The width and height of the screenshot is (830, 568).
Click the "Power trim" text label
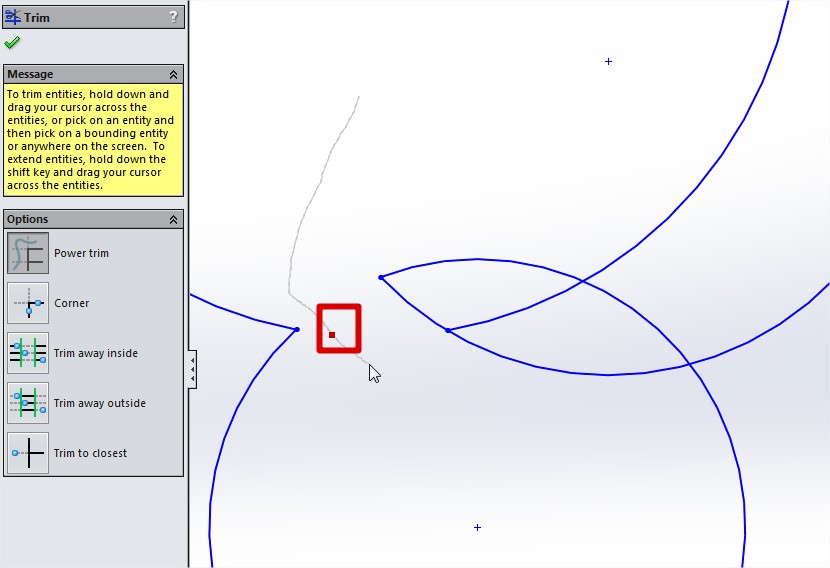(x=81, y=253)
